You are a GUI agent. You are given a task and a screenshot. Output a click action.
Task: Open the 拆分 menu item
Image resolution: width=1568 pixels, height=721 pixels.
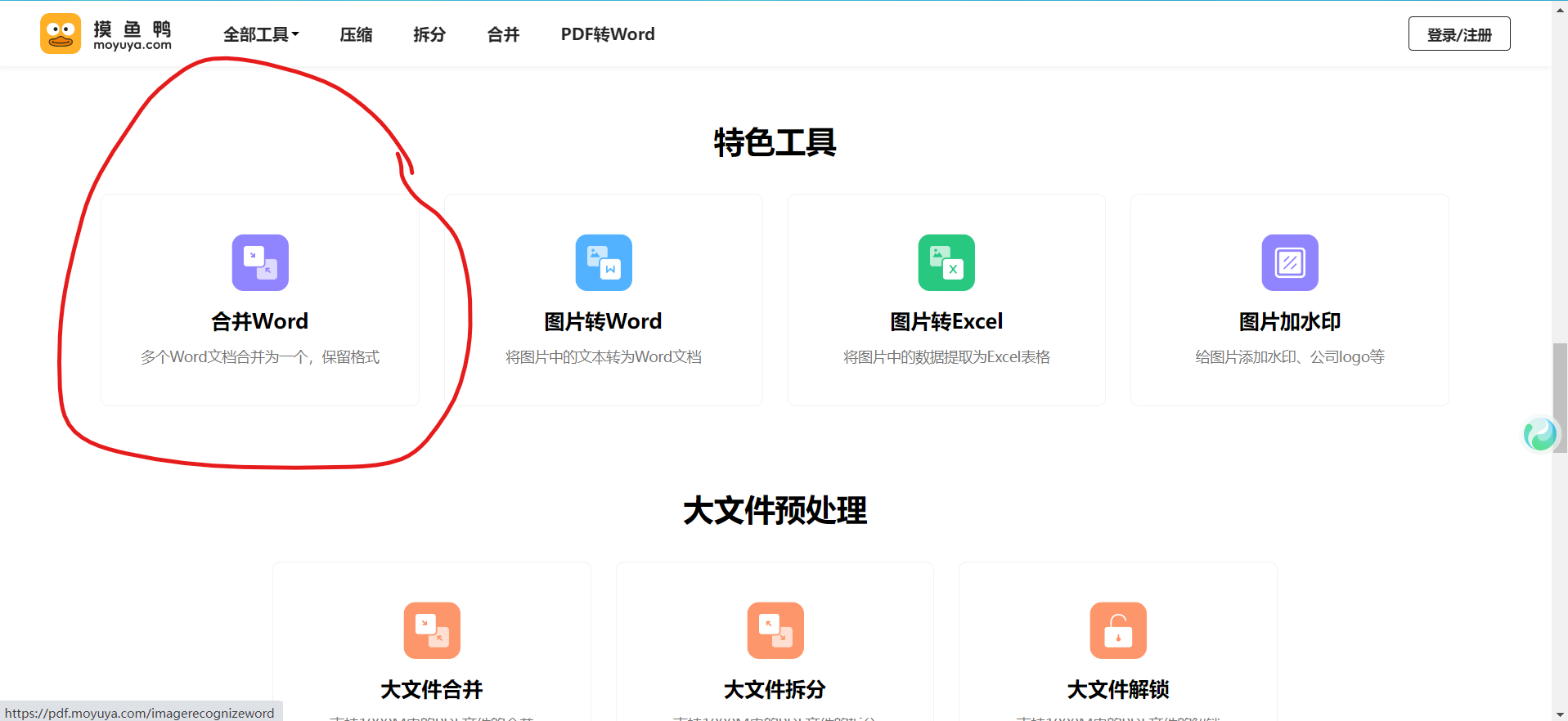tap(429, 34)
